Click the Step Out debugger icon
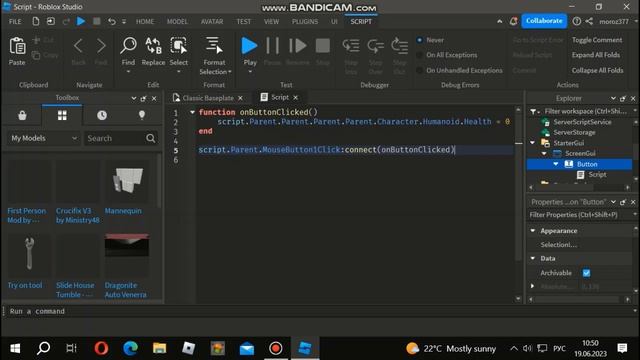The image size is (640, 360). [400, 46]
